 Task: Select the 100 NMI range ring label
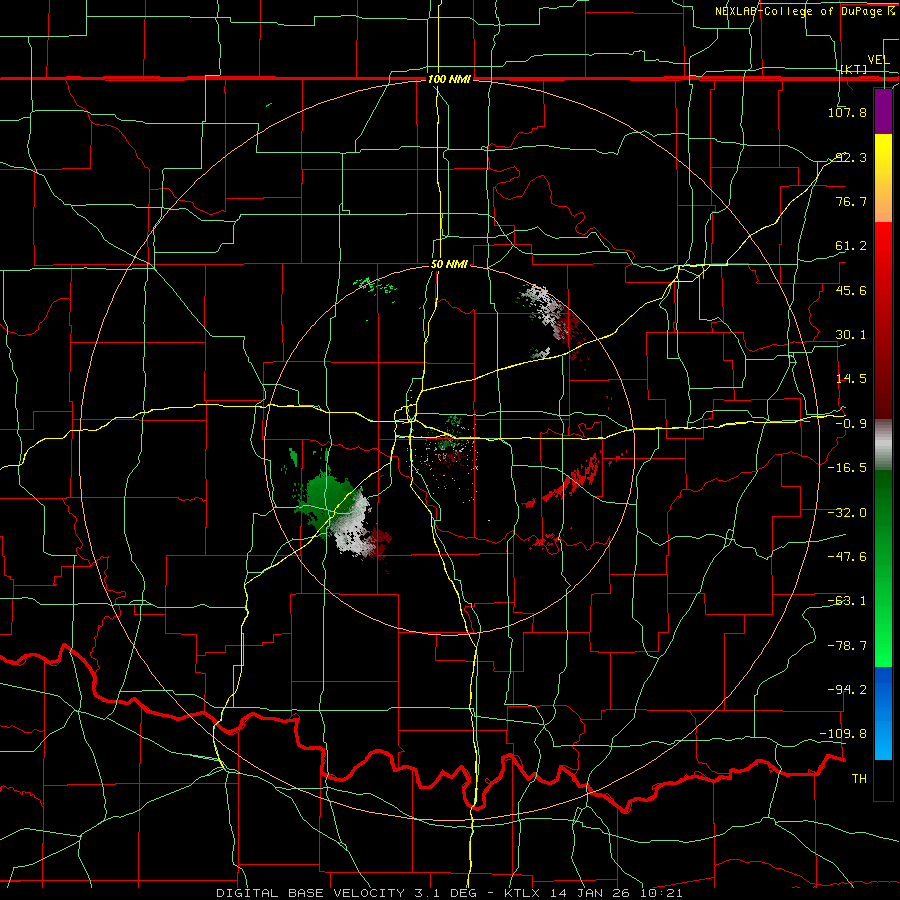[449, 79]
